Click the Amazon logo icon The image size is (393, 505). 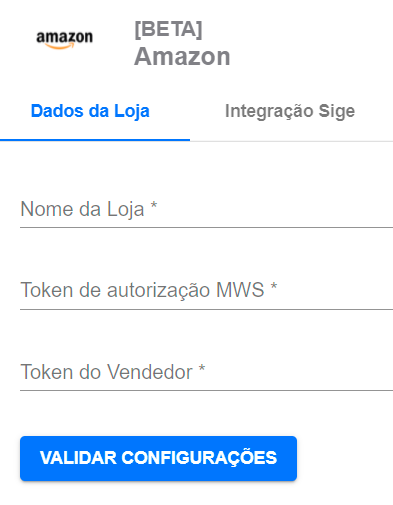point(64,40)
